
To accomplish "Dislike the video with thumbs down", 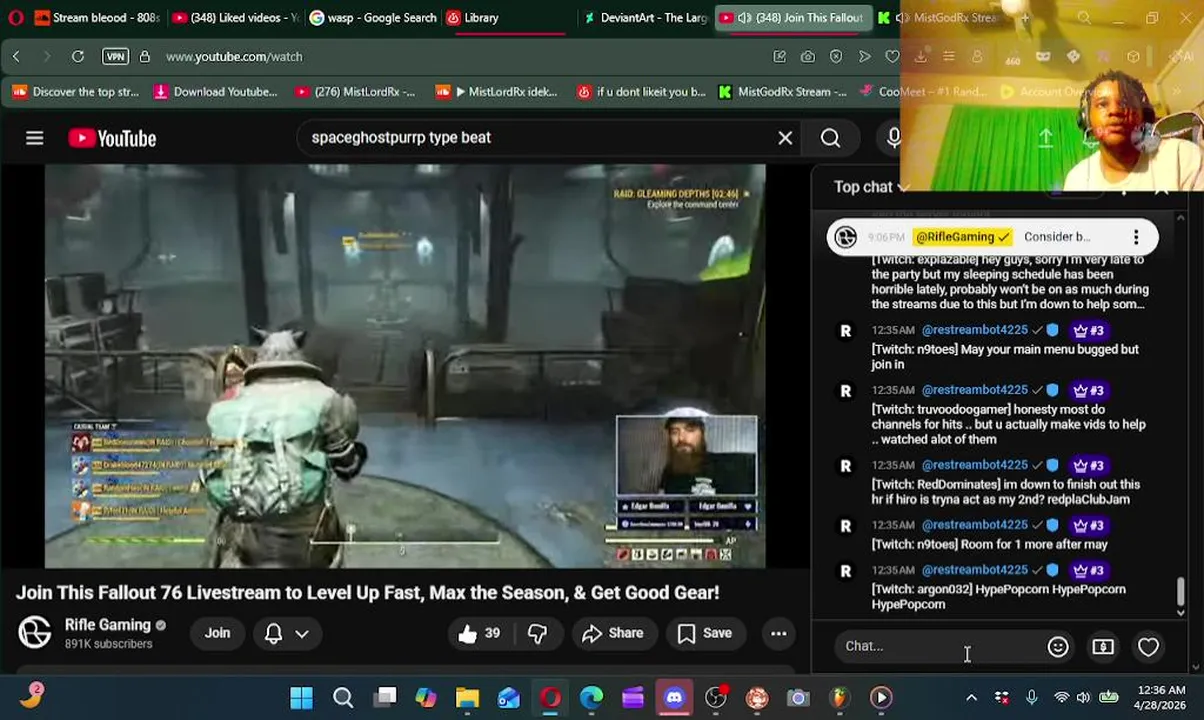I will click(x=538, y=633).
